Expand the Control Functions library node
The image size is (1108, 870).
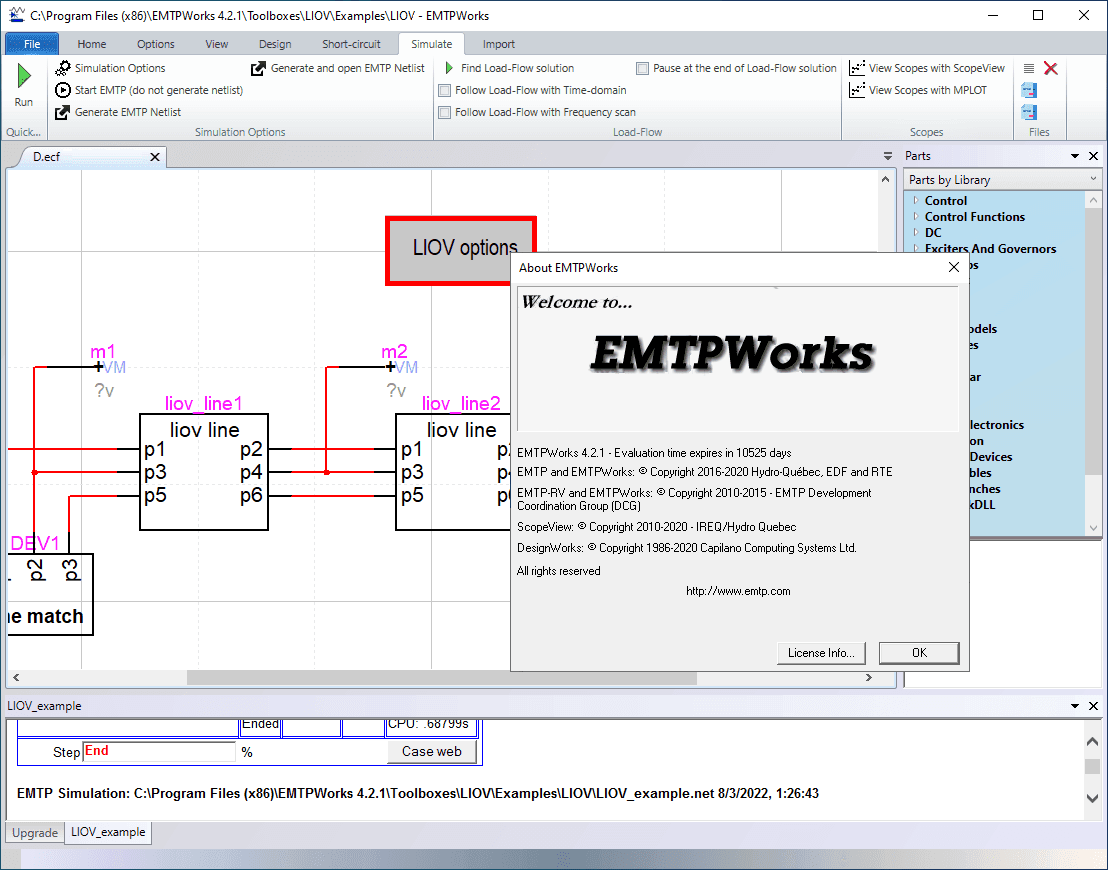pos(916,216)
